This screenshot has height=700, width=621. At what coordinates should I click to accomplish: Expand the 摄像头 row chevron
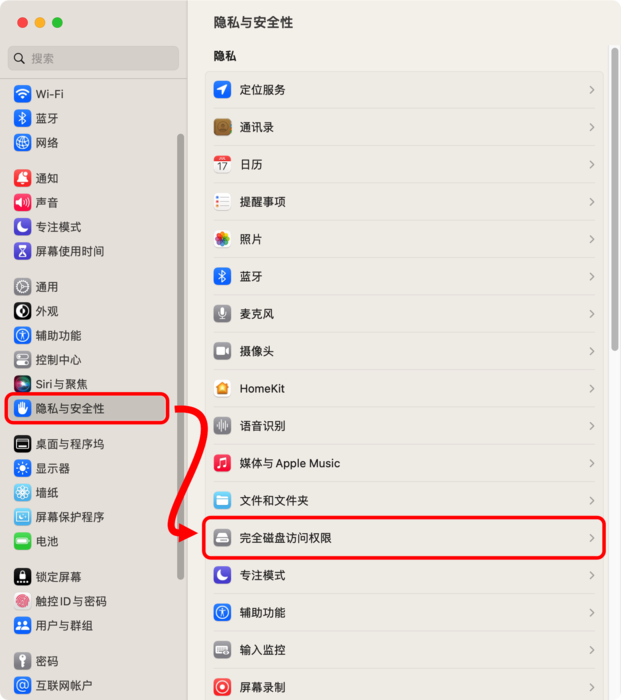592,351
